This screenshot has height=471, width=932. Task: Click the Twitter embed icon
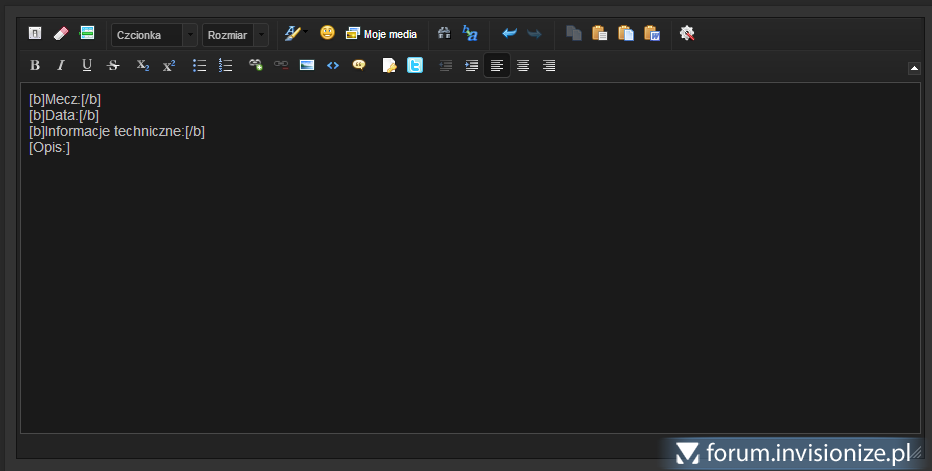click(415, 66)
